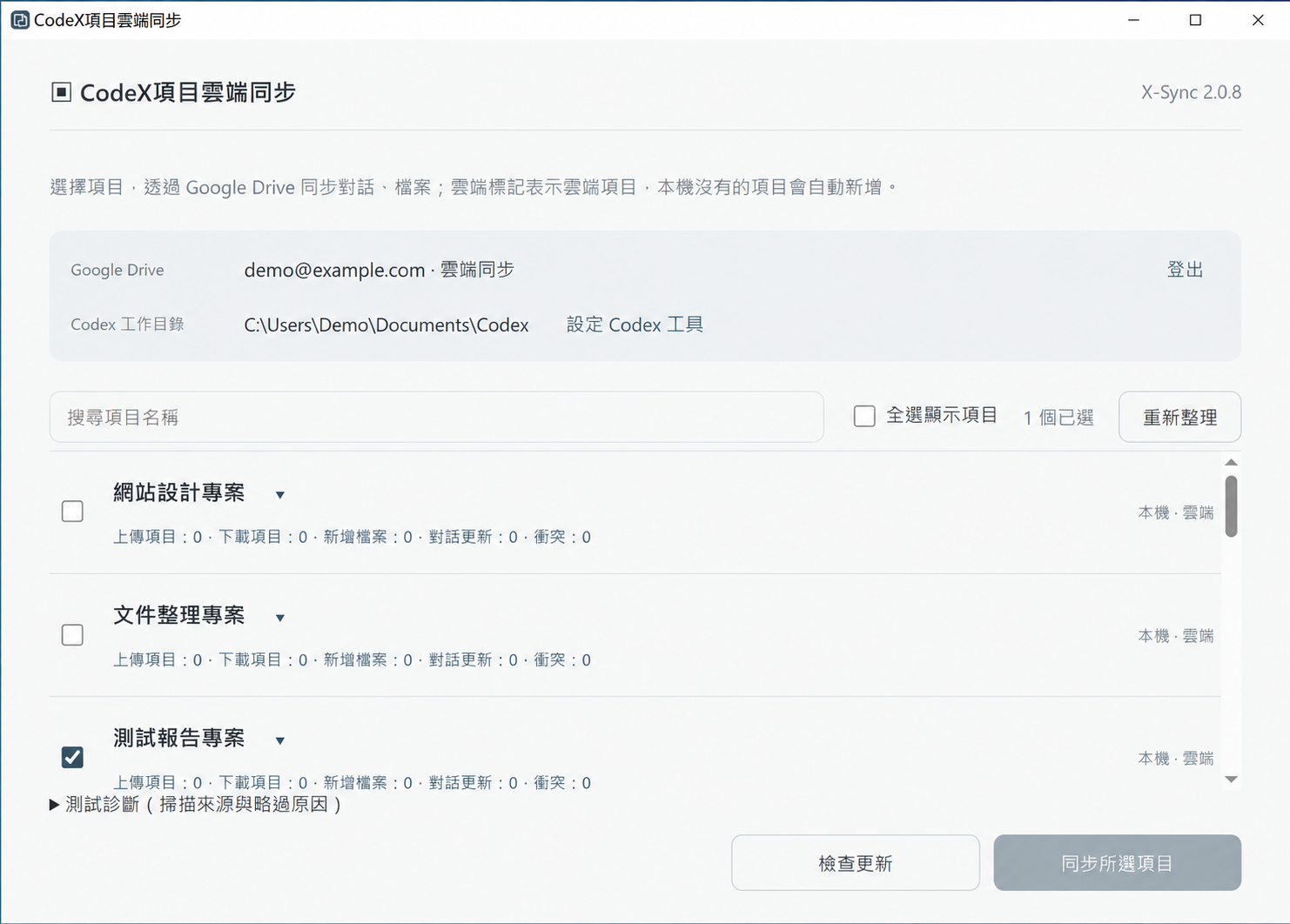This screenshot has height=924, width=1290.
Task: Check the 文件整理專案 checkbox
Action: (x=73, y=635)
